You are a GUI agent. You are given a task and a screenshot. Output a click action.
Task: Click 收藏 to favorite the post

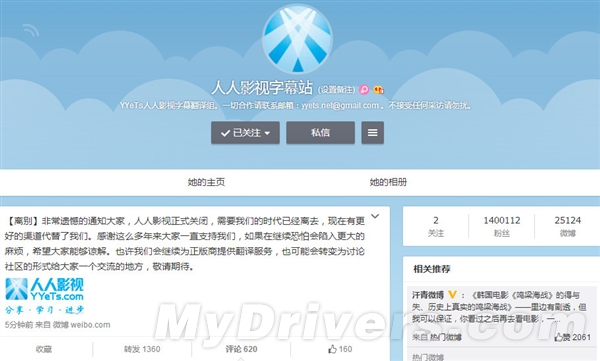pyautogui.click(x=44, y=349)
